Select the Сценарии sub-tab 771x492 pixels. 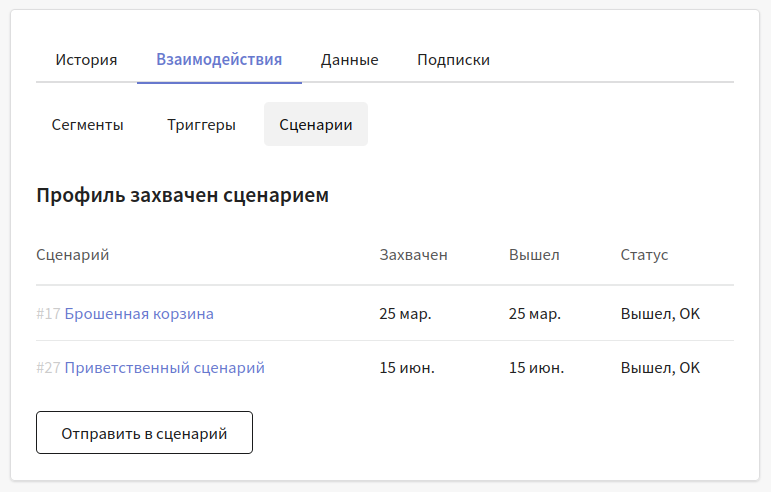[316, 124]
